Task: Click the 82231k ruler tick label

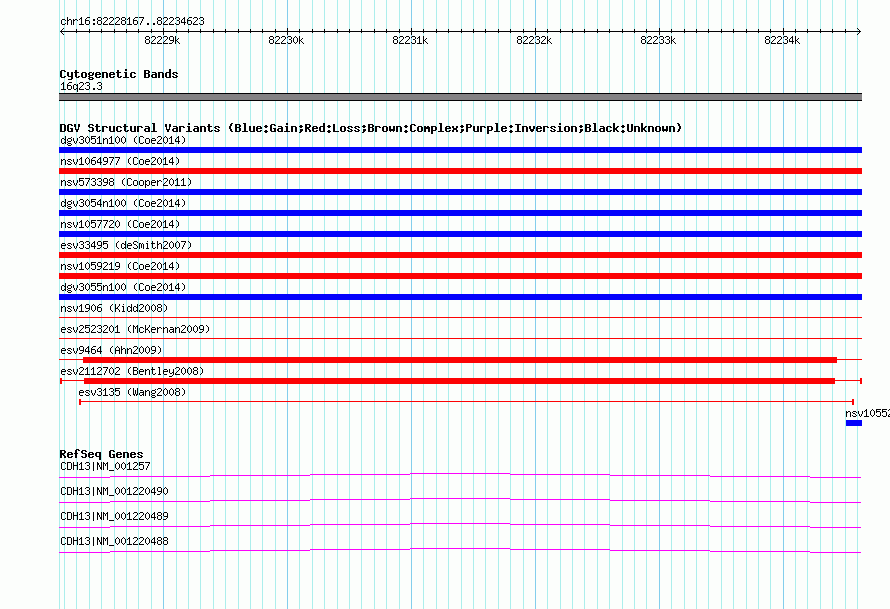Action: point(410,40)
